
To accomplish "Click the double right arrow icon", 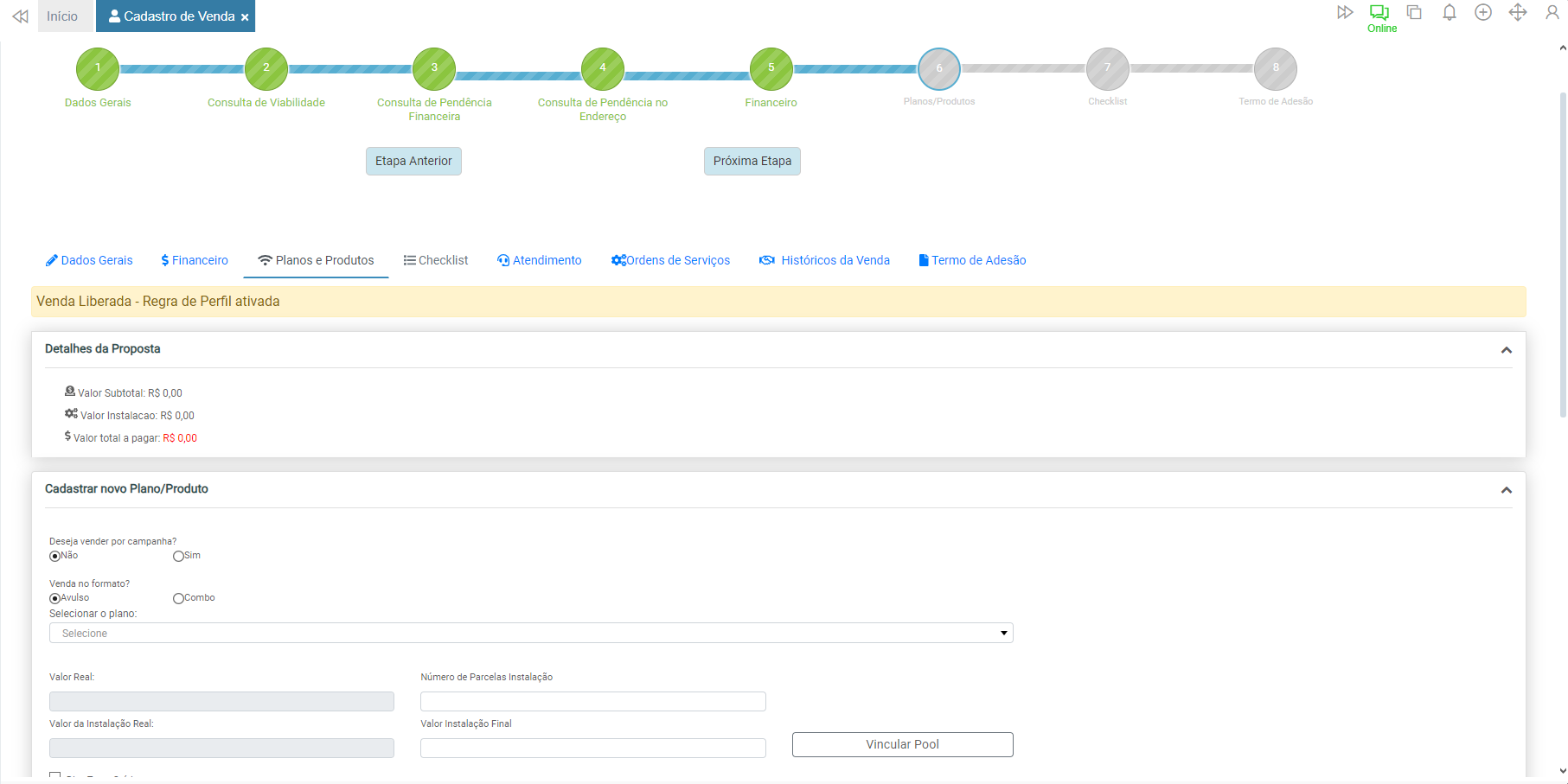I will coord(1345,13).
